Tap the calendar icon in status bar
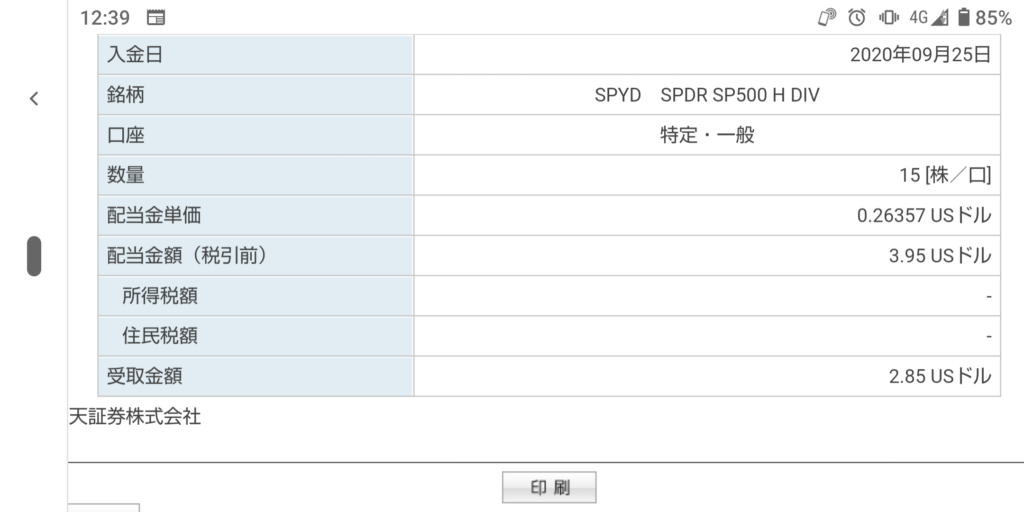Image resolution: width=1024 pixels, height=512 pixels. [x=156, y=18]
